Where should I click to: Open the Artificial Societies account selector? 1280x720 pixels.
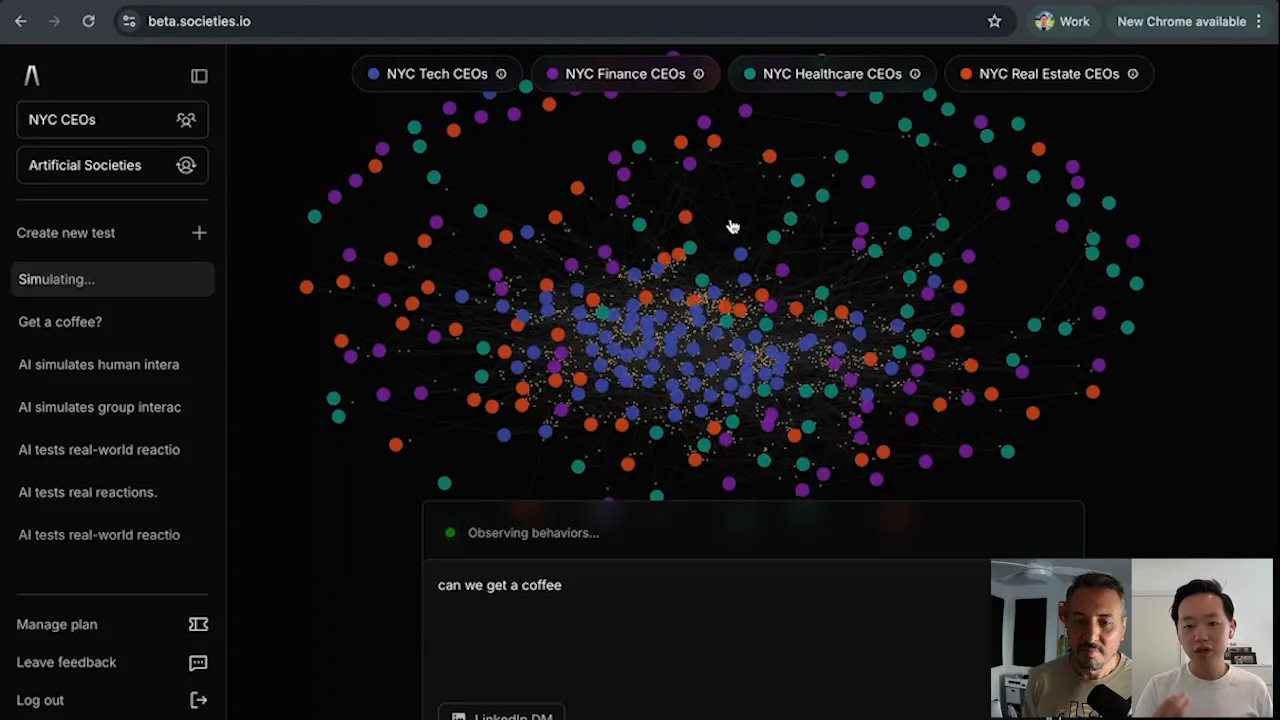click(x=112, y=166)
